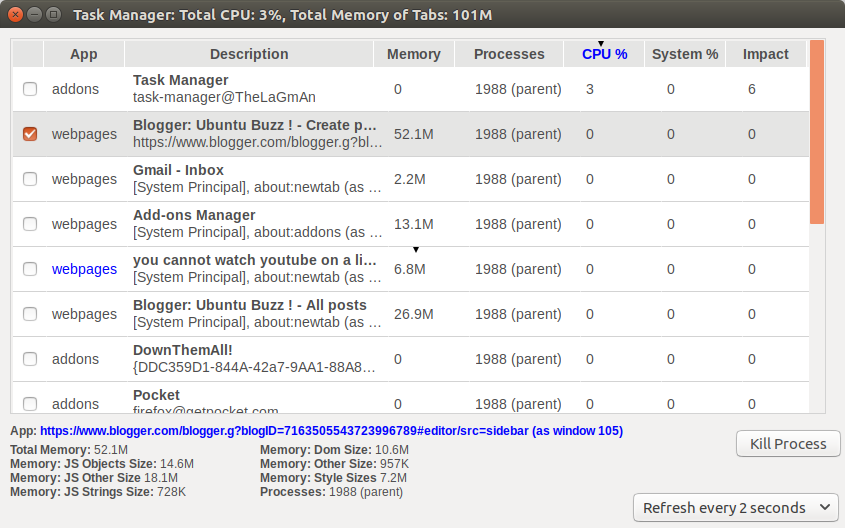Click the Kill Process button

pyautogui.click(x=788, y=443)
